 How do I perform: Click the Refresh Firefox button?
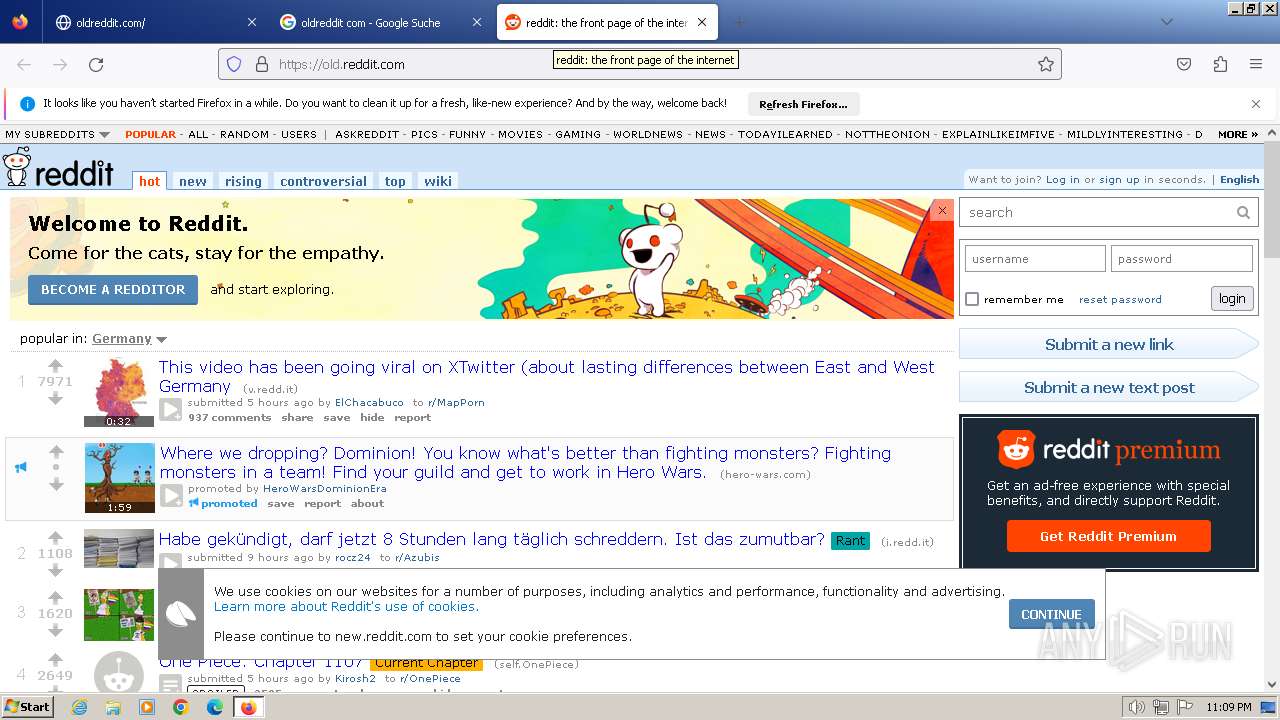[x=803, y=104]
